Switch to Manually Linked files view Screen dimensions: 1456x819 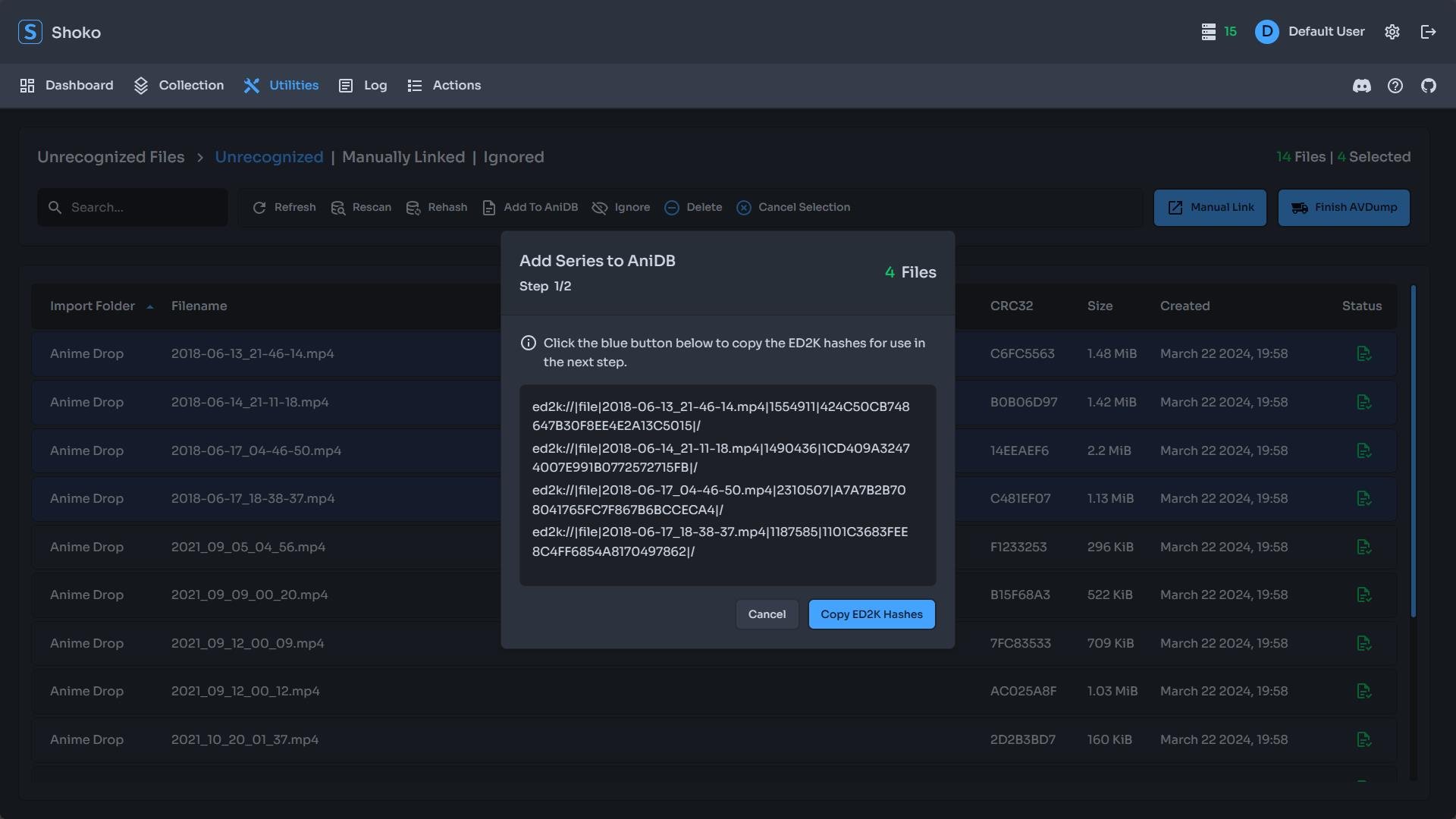click(x=403, y=157)
